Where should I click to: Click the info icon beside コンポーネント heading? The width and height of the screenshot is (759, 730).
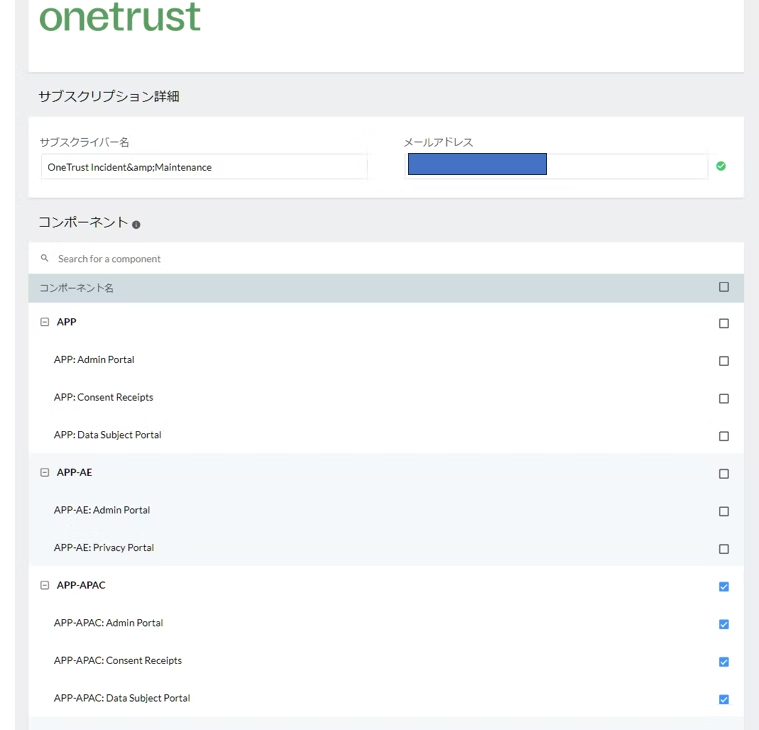136,225
